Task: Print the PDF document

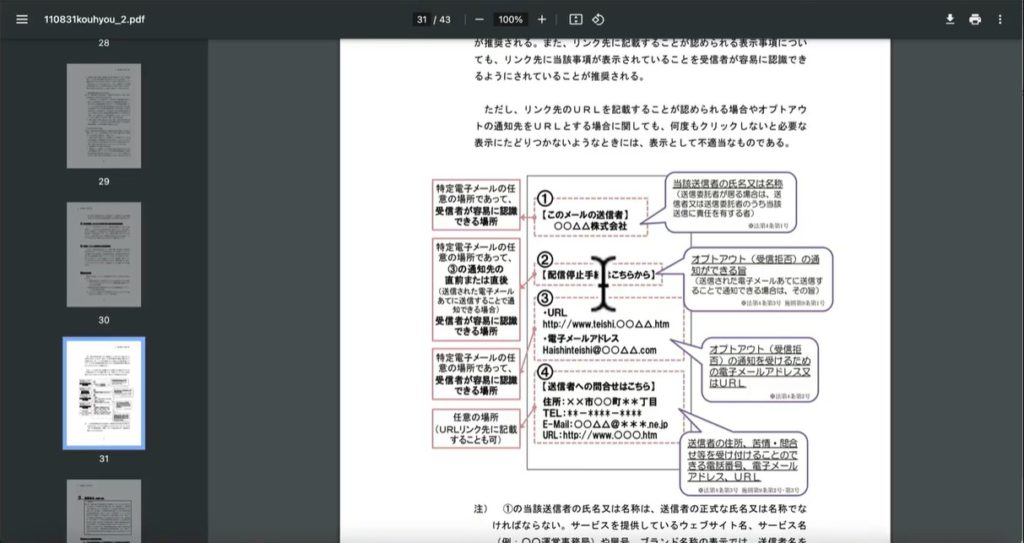Action: [x=975, y=19]
